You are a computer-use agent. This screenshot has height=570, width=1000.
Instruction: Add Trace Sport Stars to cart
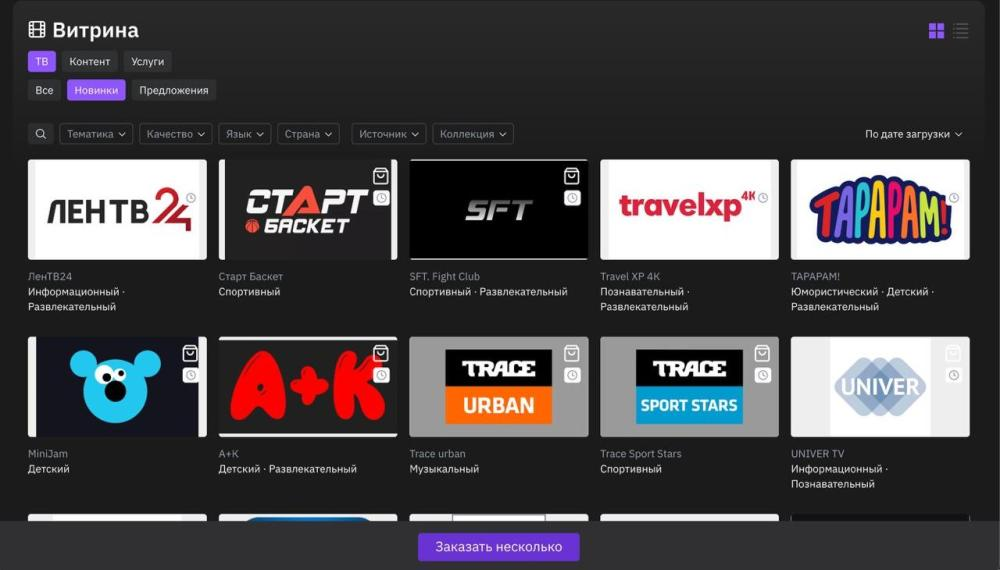[762, 353]
